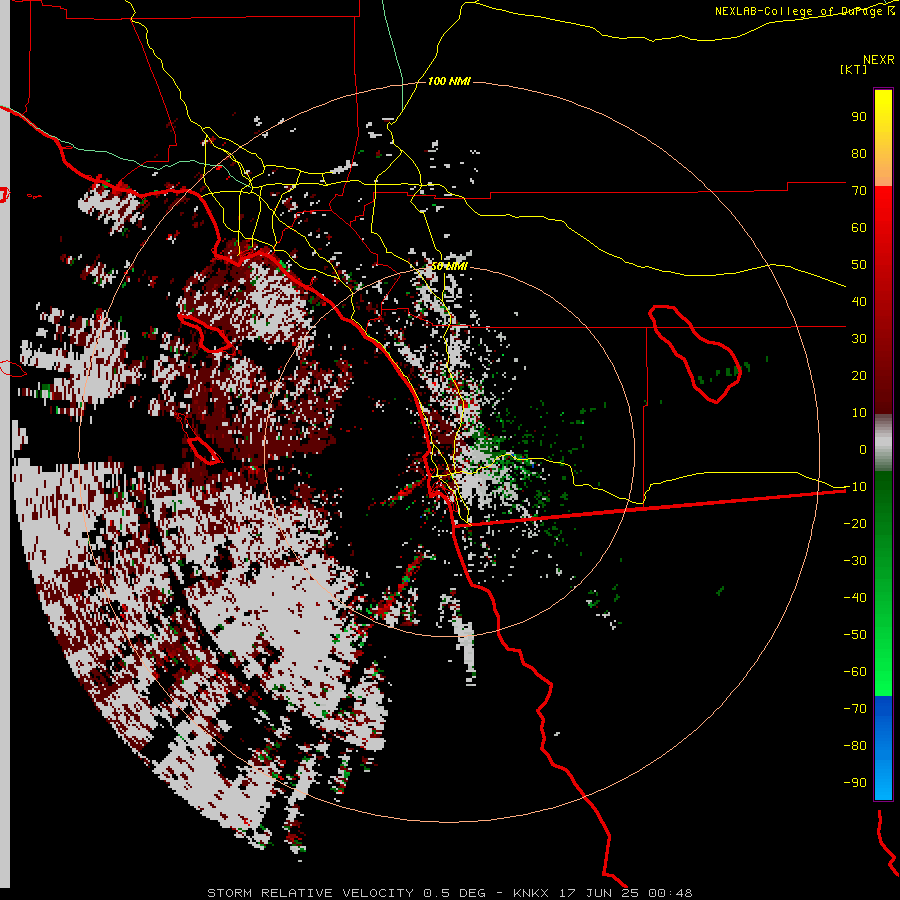
Task: Click the 10 value on the color scale
Action: [859, 413]
